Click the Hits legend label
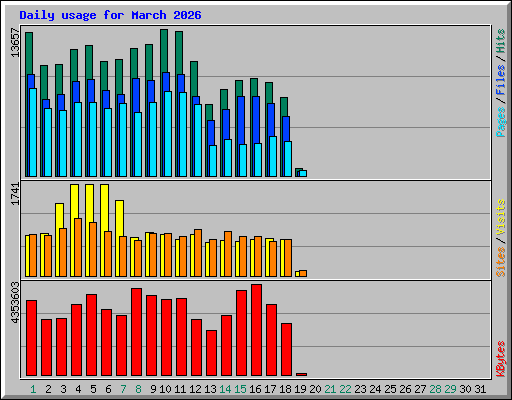This screenshot has height=400, width=512. point(500,41)
